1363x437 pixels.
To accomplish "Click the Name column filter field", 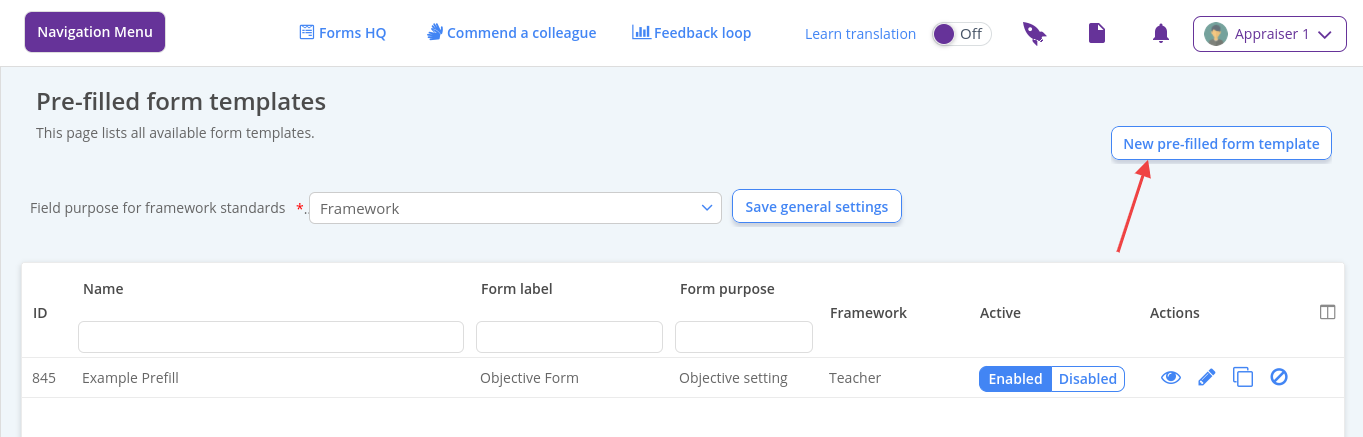I will 271,337.
